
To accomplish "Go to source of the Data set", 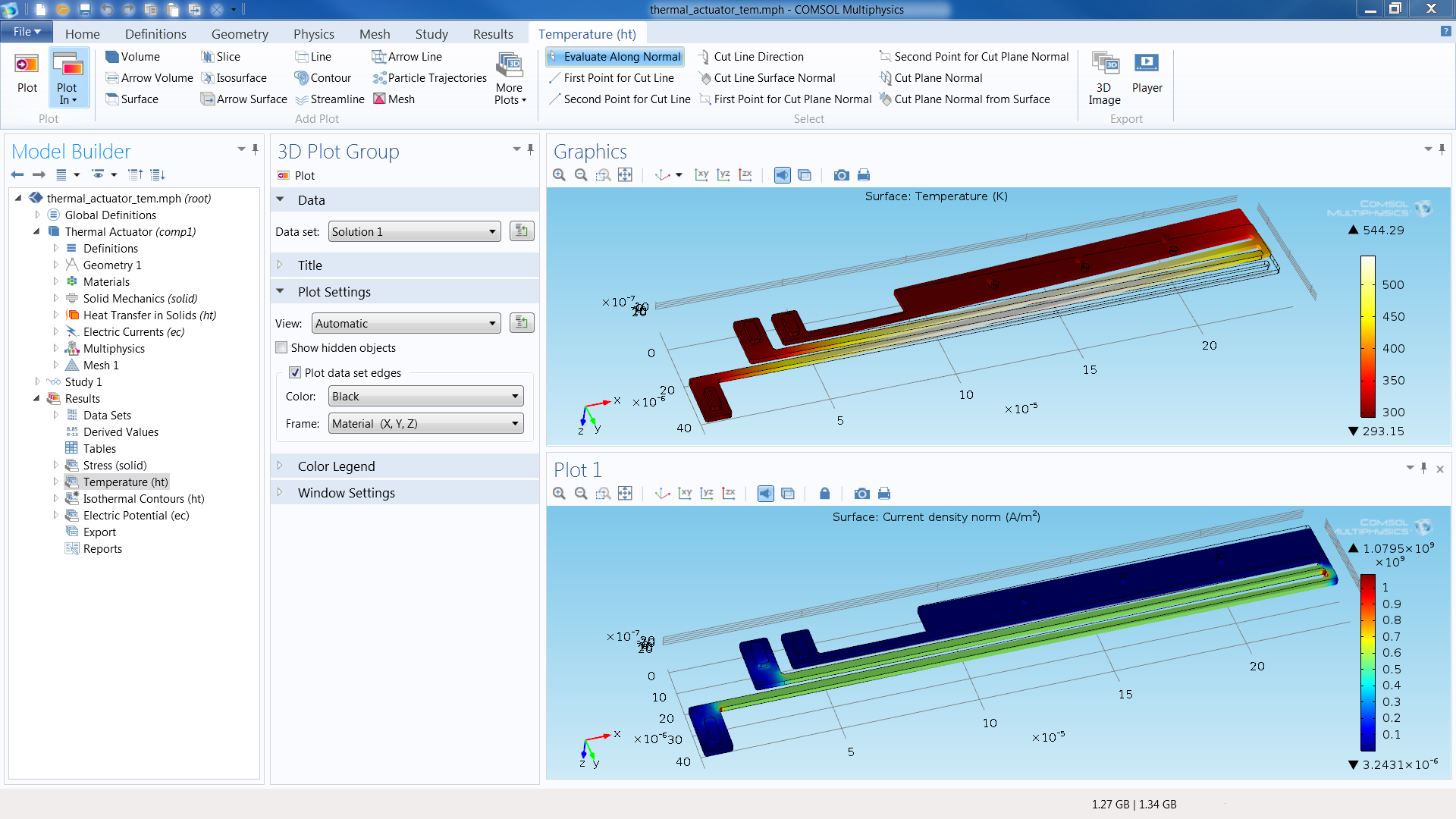I will coord(522,231).
